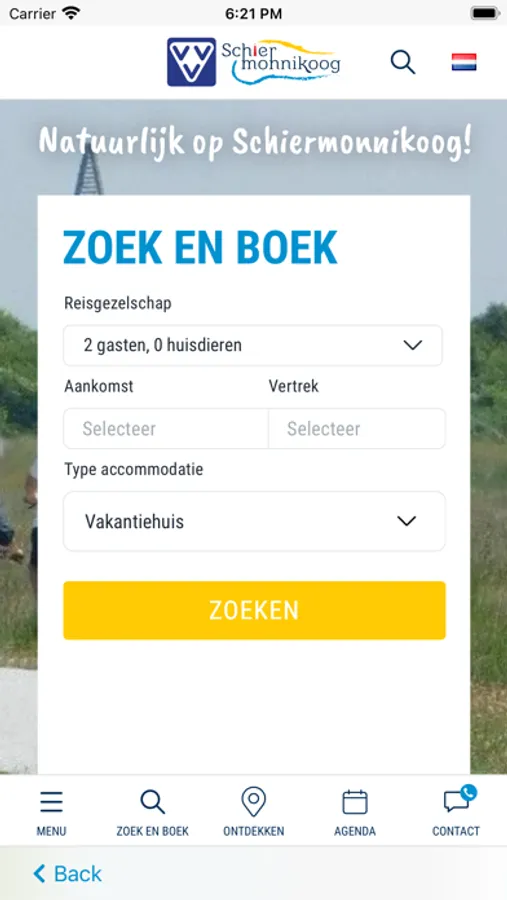Tap the phone badge on the Contact icon
507x900 pixels.
[469, 793]
